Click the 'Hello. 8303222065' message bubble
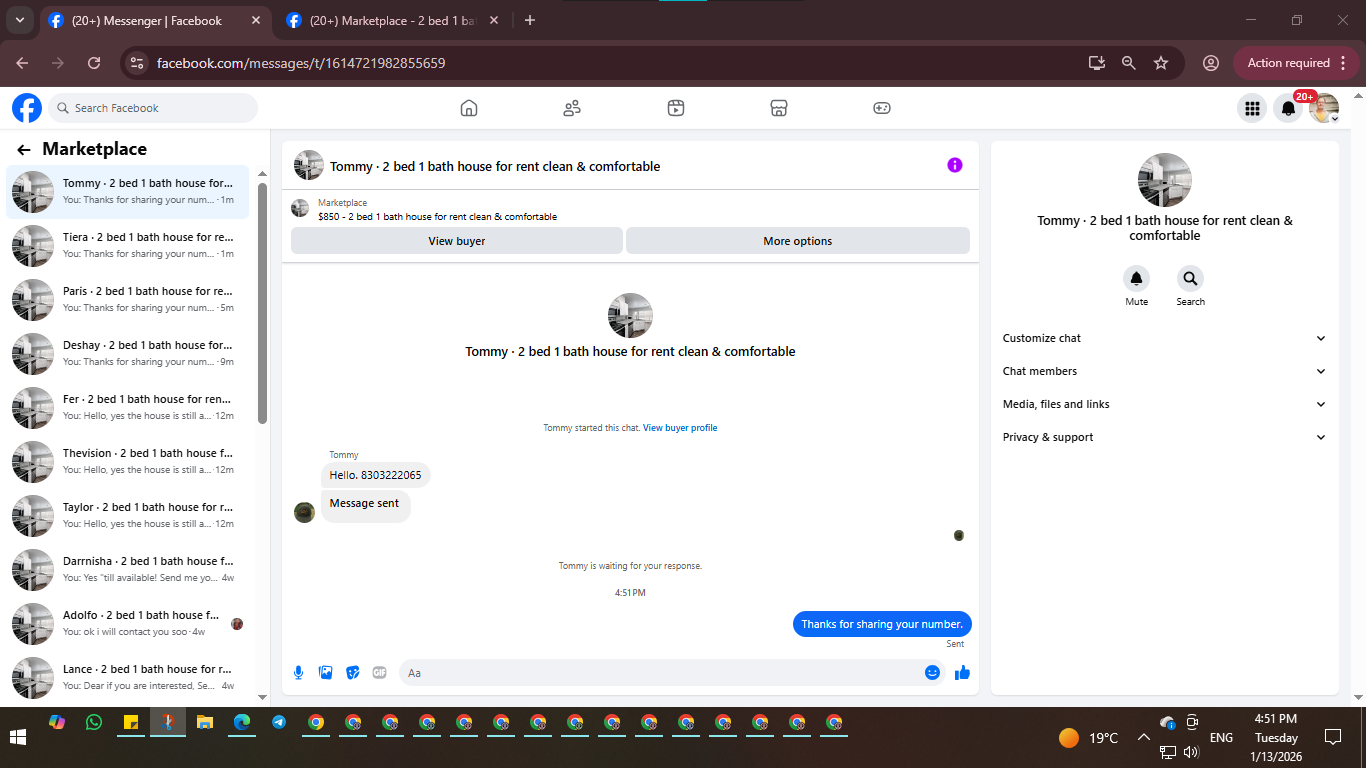 pyautogui.click(x=376, y=475)
